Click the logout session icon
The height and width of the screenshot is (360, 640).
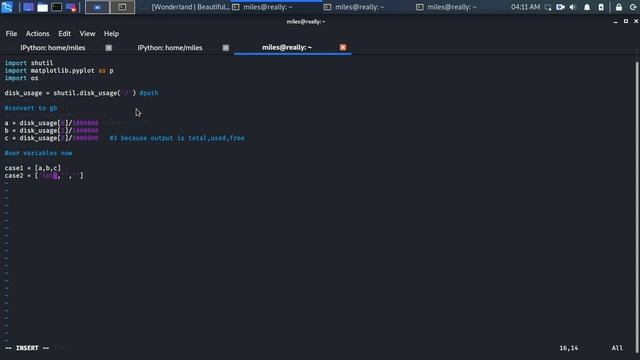pyautogui.click(x=633, y=7)
